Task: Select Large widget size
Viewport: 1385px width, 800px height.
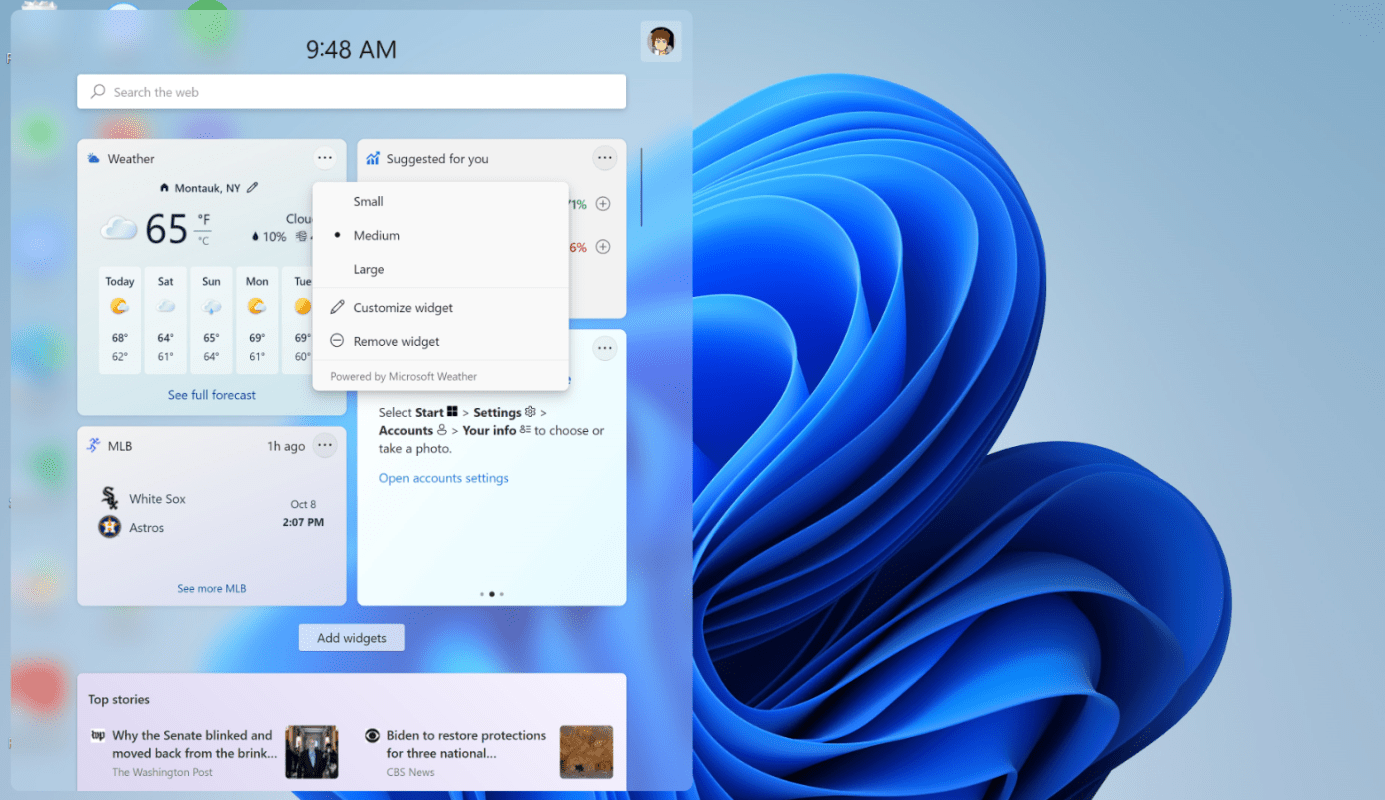Action: tap(440, 269)
